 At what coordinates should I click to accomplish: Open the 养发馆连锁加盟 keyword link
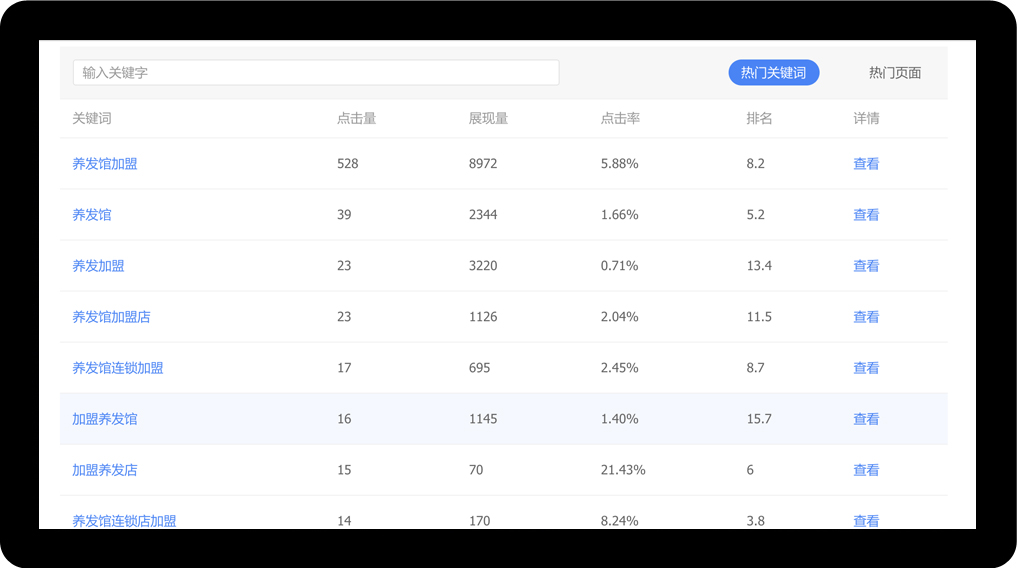(118, 368)
